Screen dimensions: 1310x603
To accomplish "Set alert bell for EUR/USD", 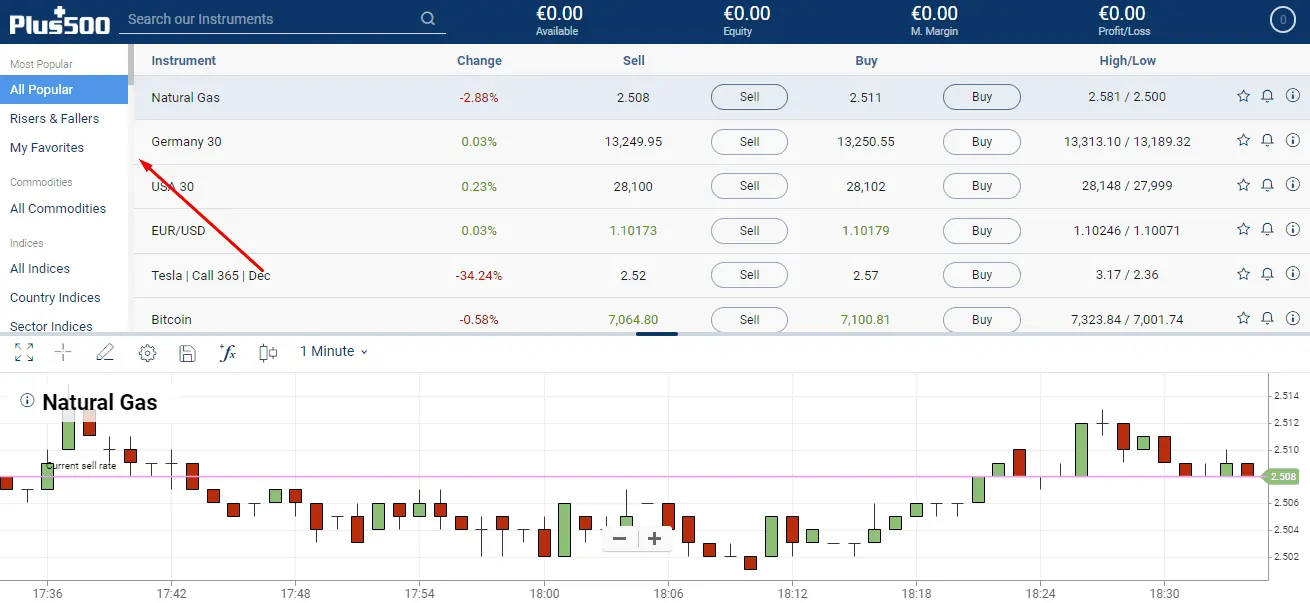I will coord(1267,229).
